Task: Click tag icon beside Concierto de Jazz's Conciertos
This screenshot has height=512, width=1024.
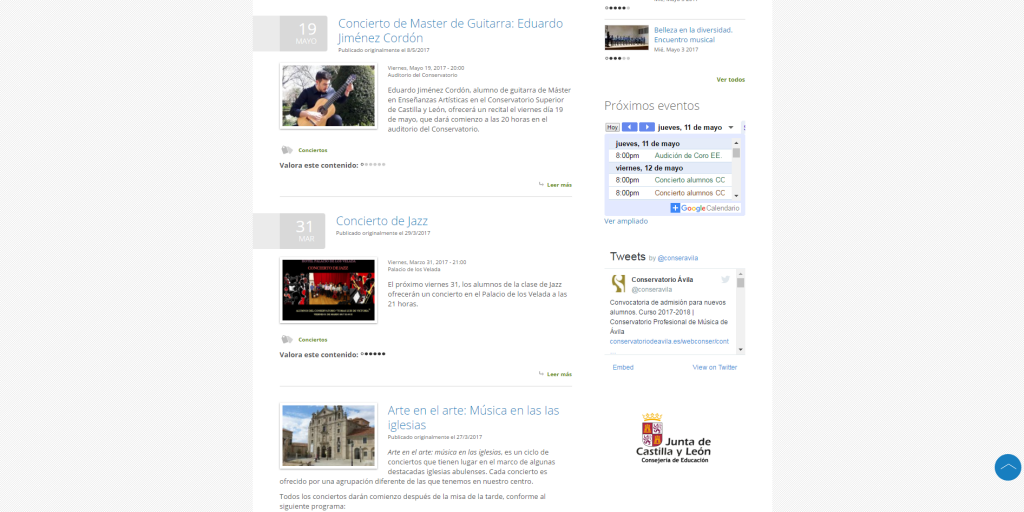Action: [x=287, y=340]
